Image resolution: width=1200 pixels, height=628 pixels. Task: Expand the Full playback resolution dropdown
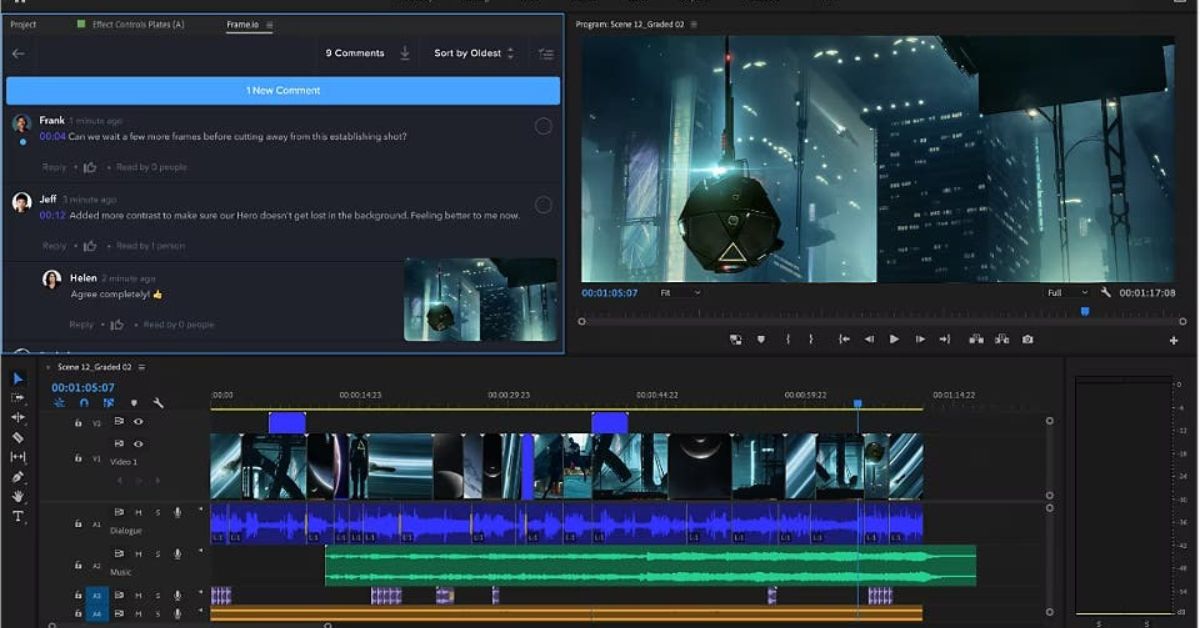click(x=1067, y=293)
